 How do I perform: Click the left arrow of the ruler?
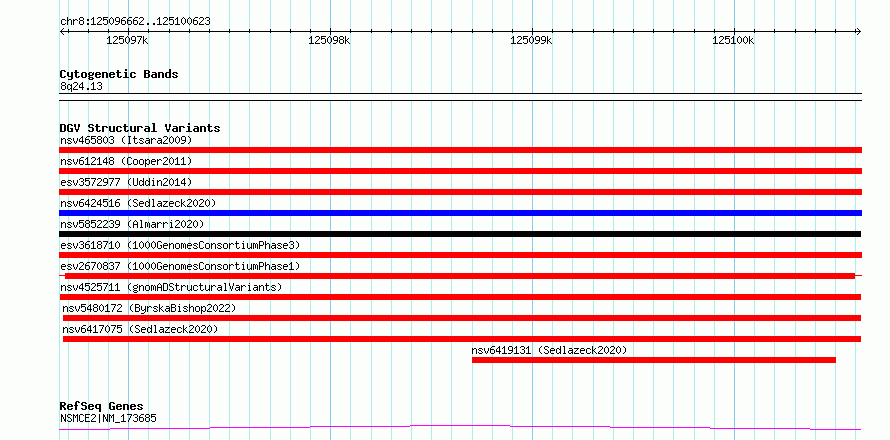(62, 31)
